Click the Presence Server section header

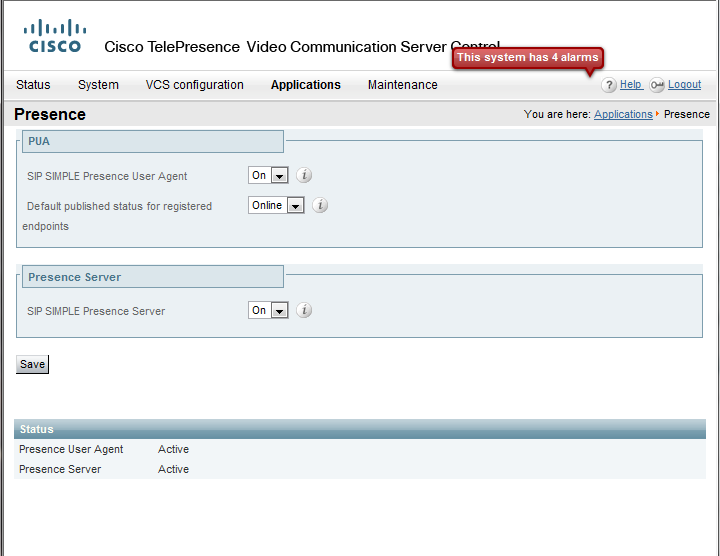[153, 277]
